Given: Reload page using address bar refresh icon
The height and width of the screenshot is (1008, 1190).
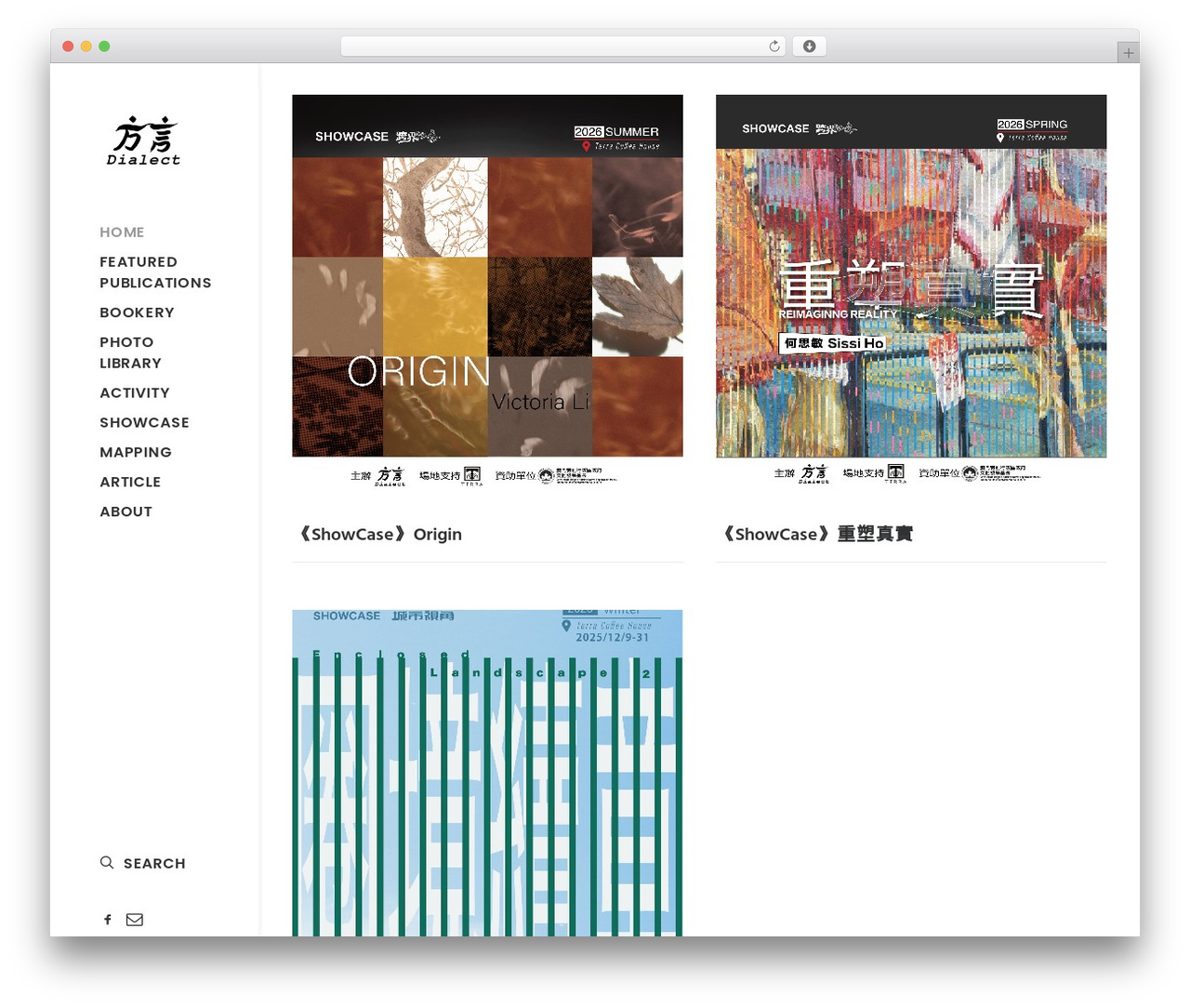Looking at the screenshot, I should pyautogui.click(x=773, y=46).
